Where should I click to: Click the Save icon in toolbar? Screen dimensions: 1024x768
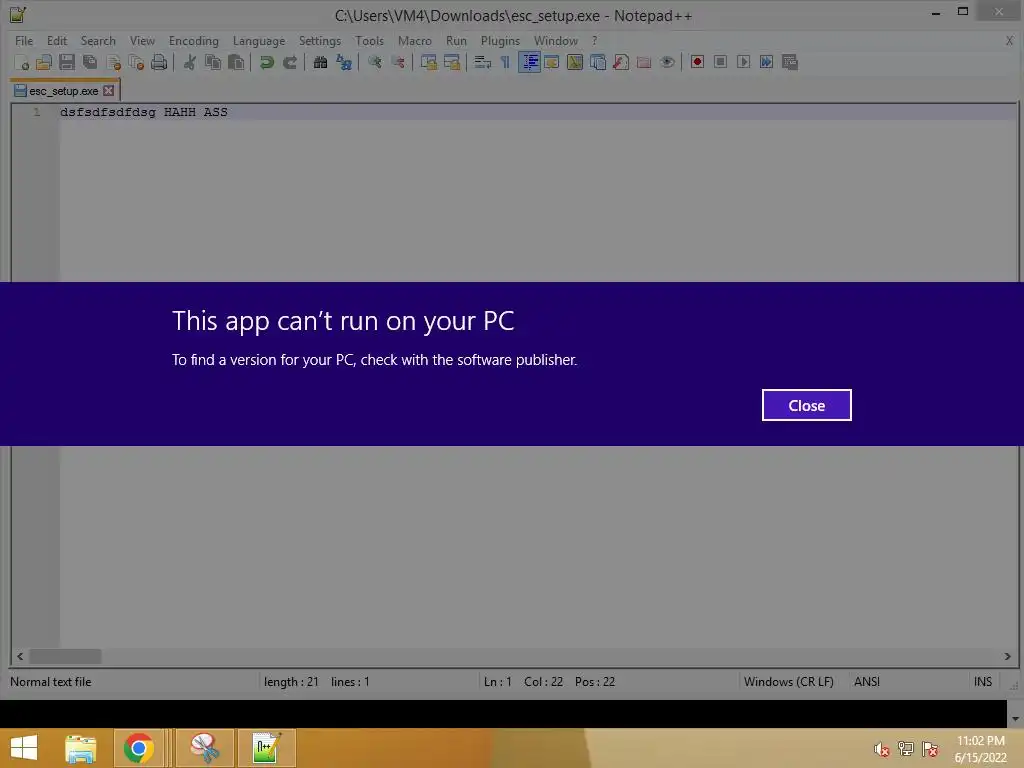pos(67,62)
